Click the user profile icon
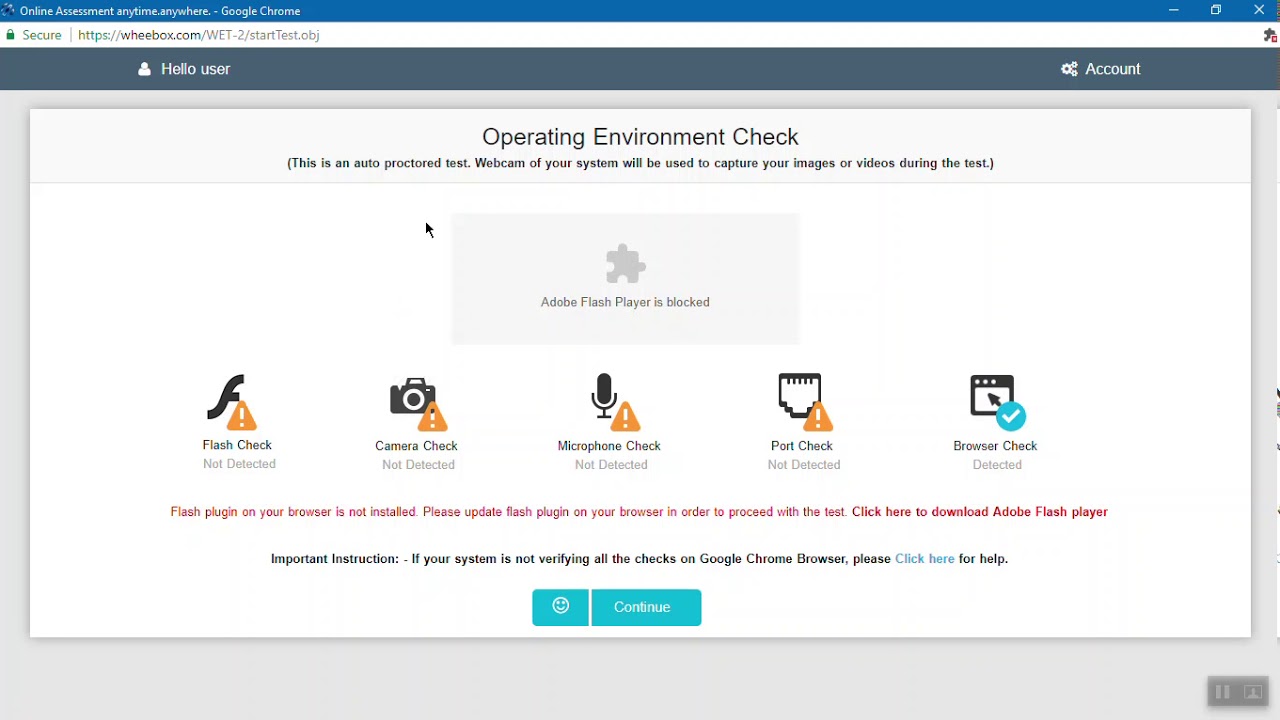This screenshot has height=720, width=1280. coord(145,69)
